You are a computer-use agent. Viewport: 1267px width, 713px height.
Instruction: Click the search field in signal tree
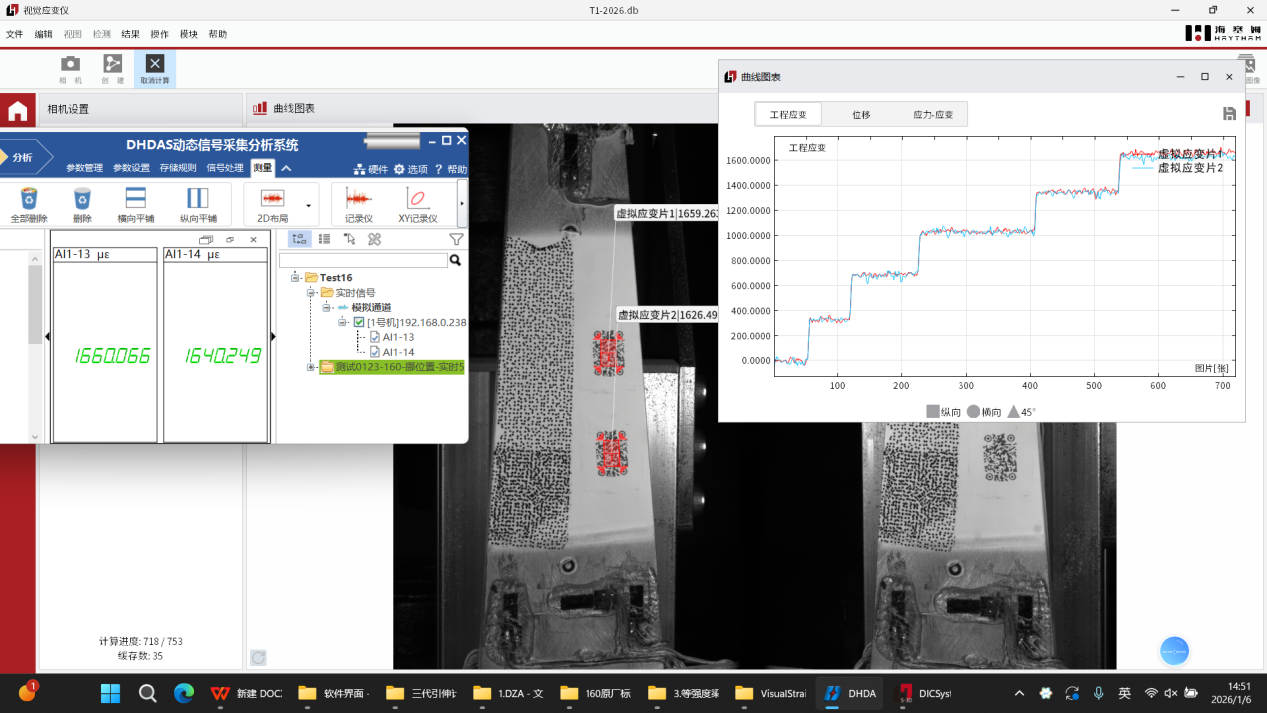pyautogui.click(x=363, y=260)
